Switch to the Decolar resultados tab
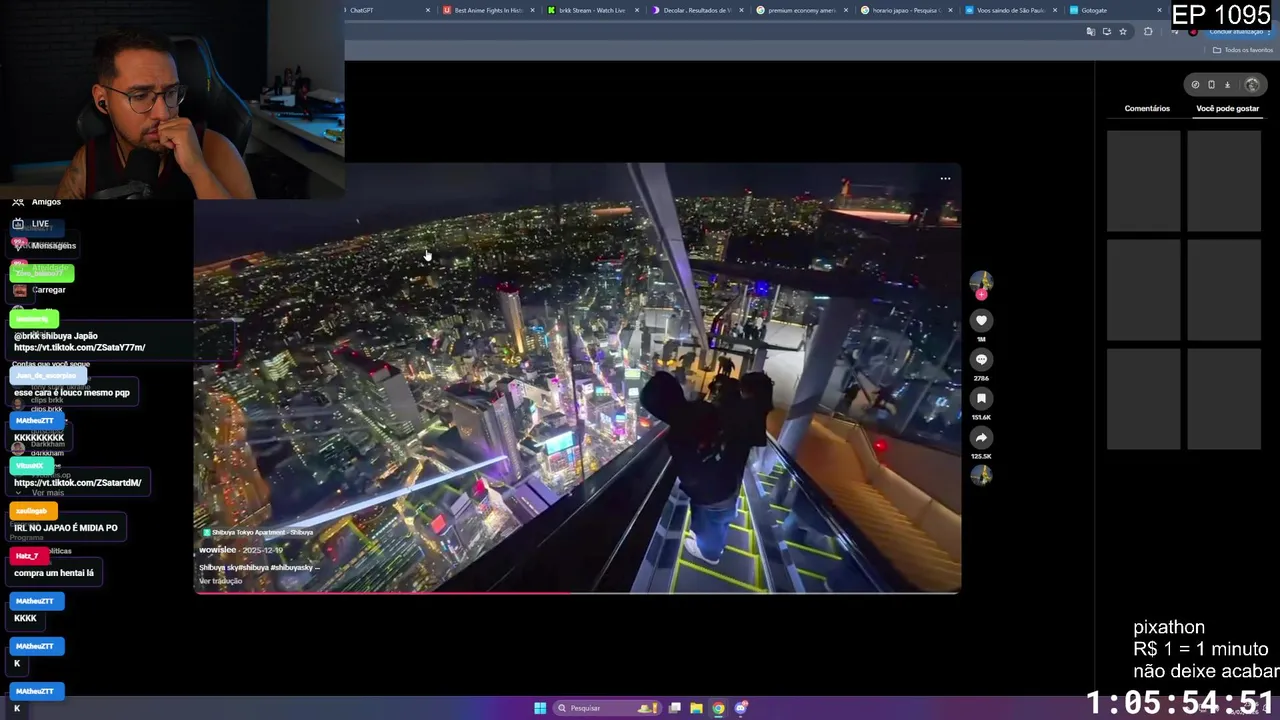 coord(696,10)
